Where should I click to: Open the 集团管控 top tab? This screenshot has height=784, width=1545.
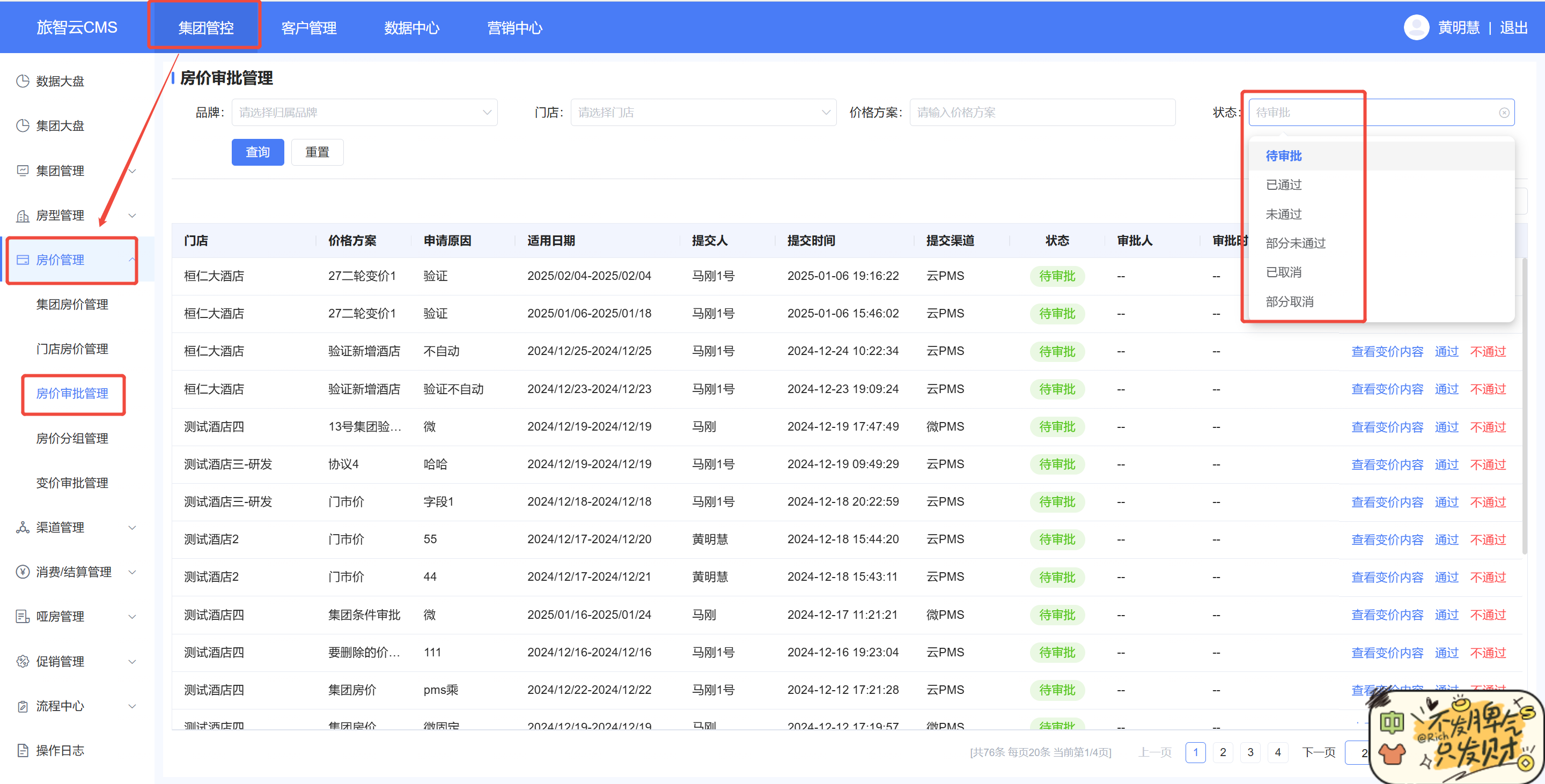(205, 27)
